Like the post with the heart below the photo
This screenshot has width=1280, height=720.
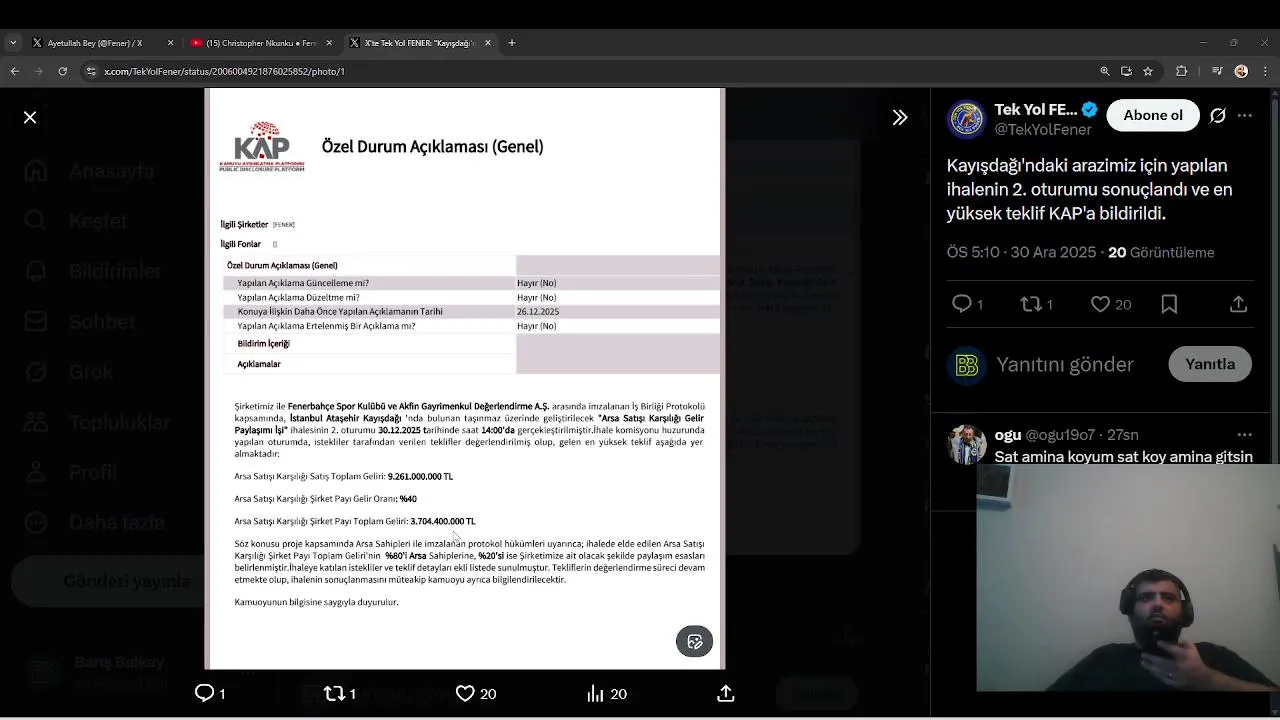[x=465, y=693]
